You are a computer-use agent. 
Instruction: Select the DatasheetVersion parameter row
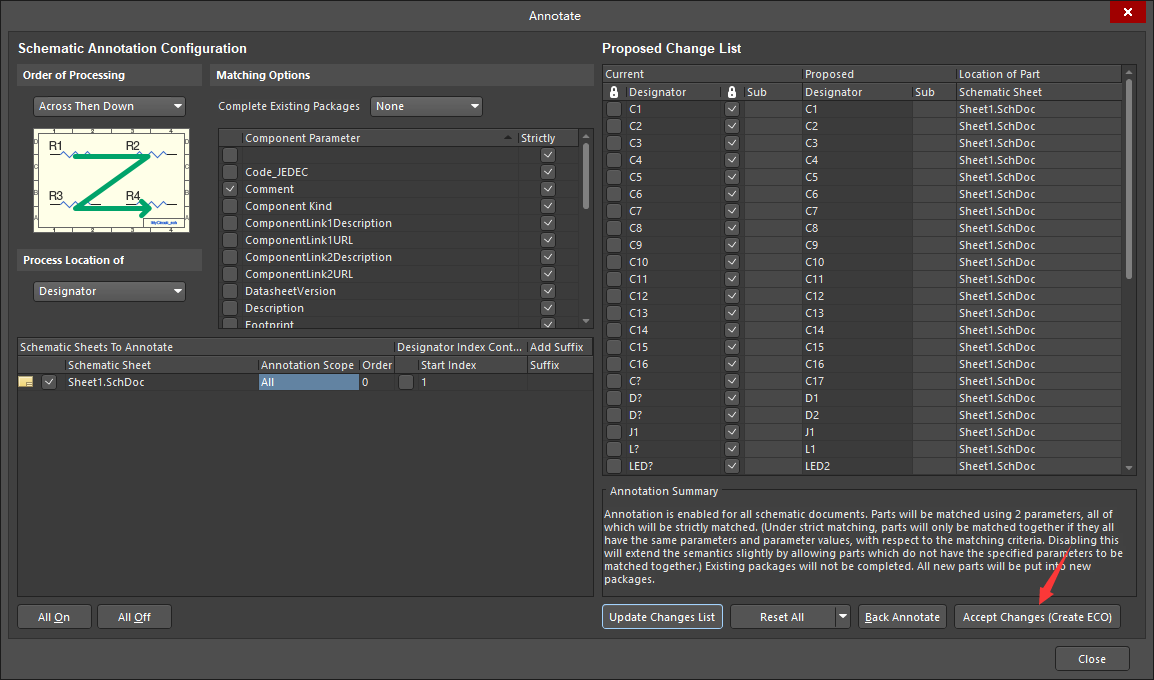pyautogui.click(x=290, y=291)
